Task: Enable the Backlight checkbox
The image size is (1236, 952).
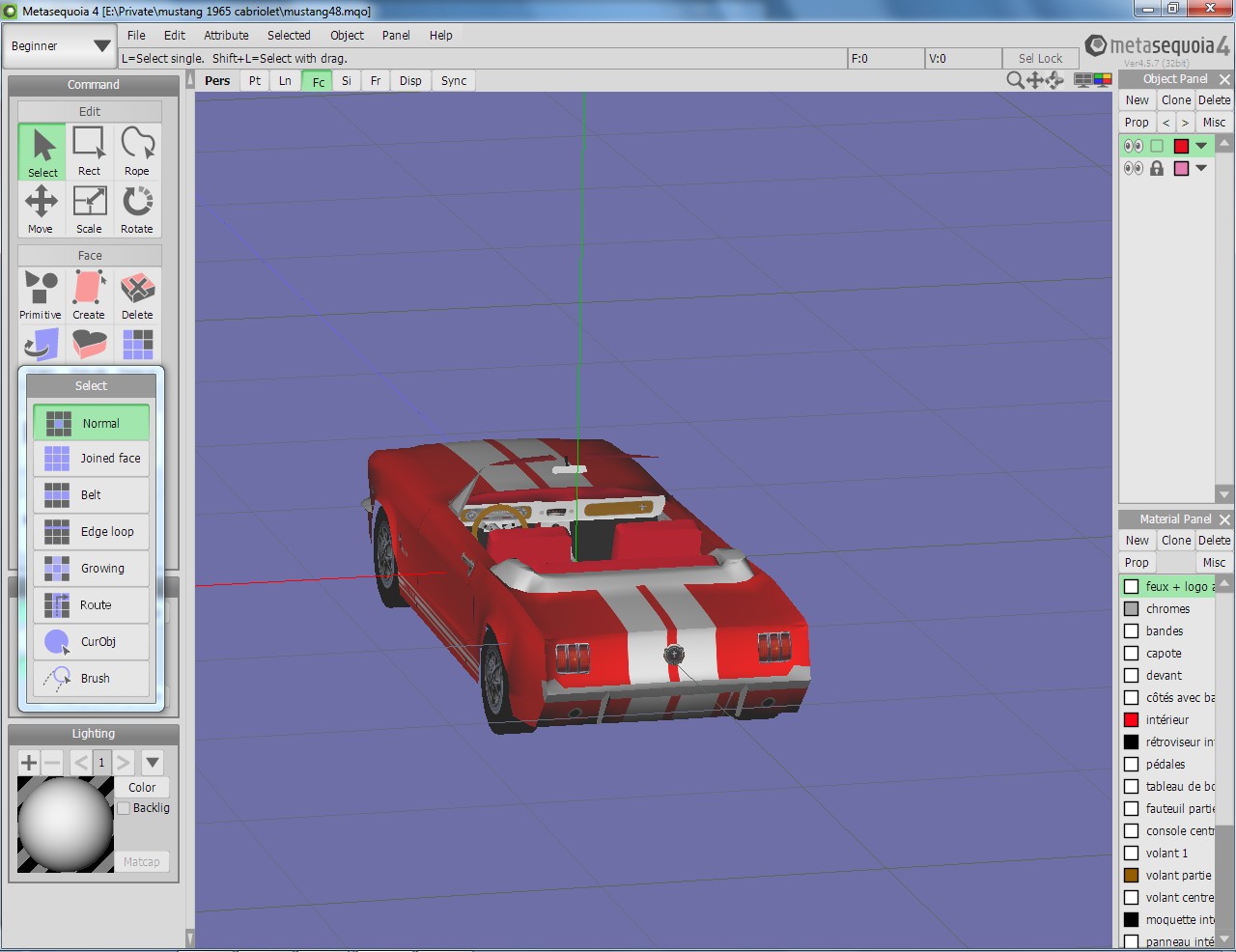Action: point(124,808)
